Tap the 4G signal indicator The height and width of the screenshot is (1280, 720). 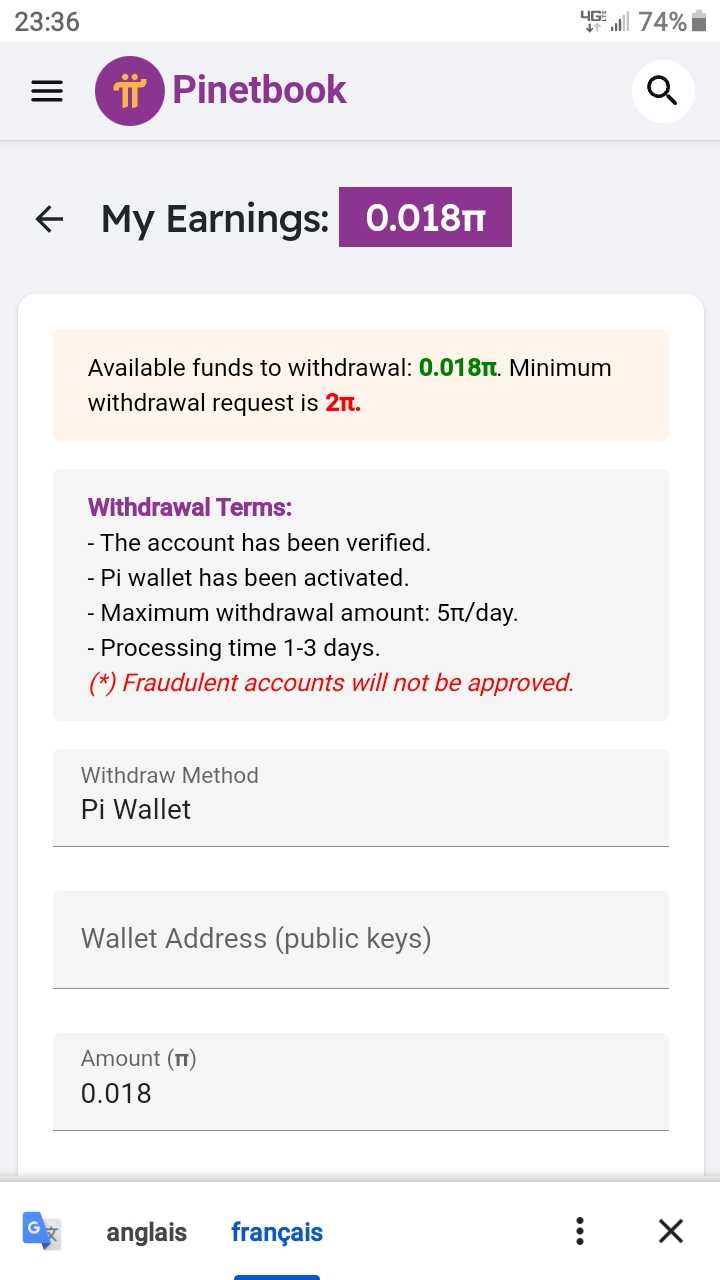click(593, 20)
